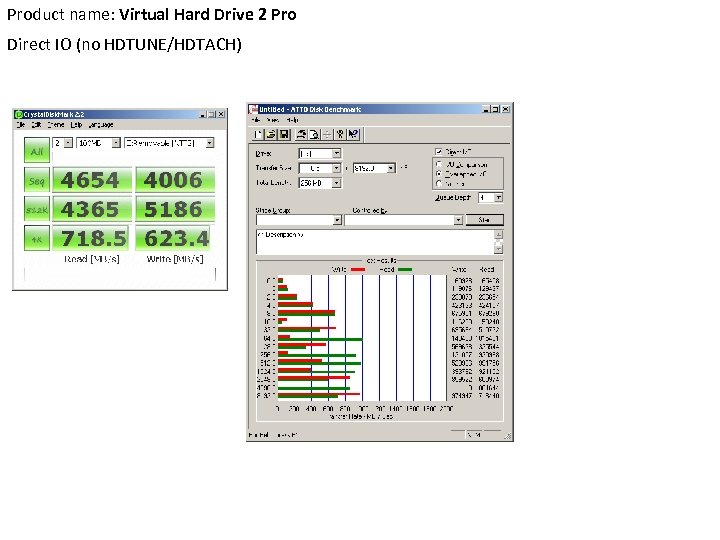Click the red Write legend swatch
The image size is (720, 540).
(358, 270)
